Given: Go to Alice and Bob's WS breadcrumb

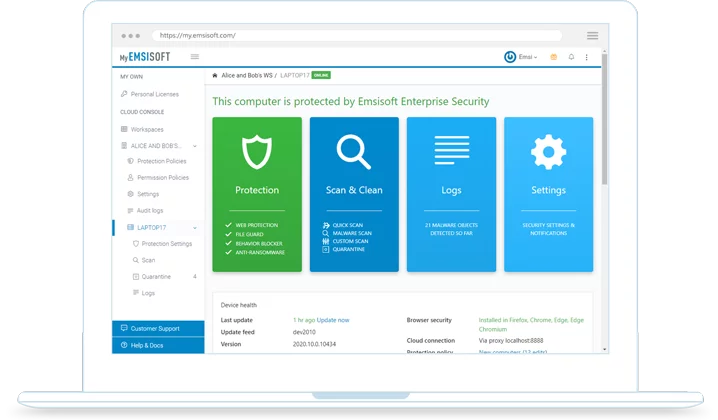Looking at the screenshot, I should point(247,75).
